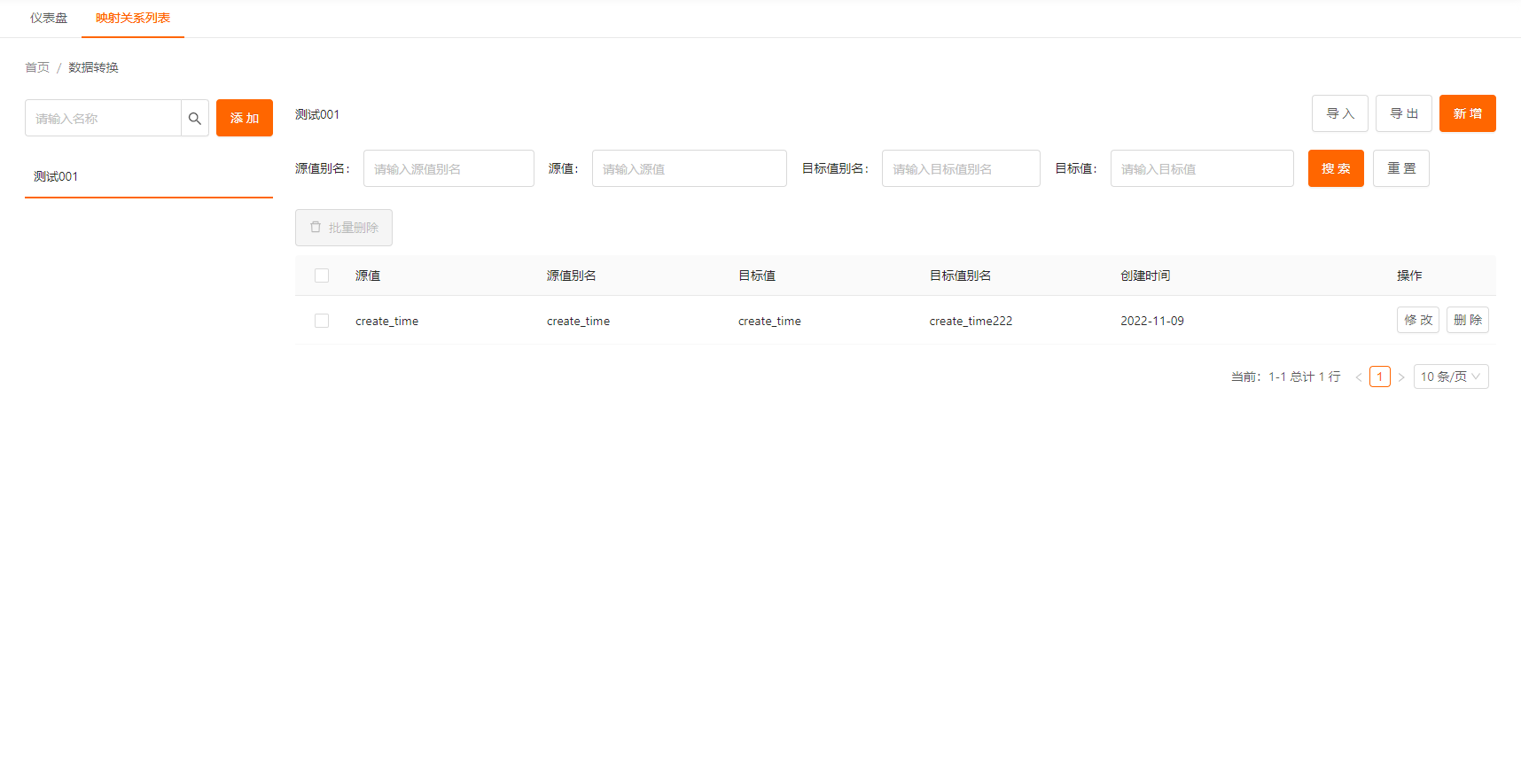Focus the 源值别名 input field
Screen dimensions: 1521x784
[x=448, y=168]
